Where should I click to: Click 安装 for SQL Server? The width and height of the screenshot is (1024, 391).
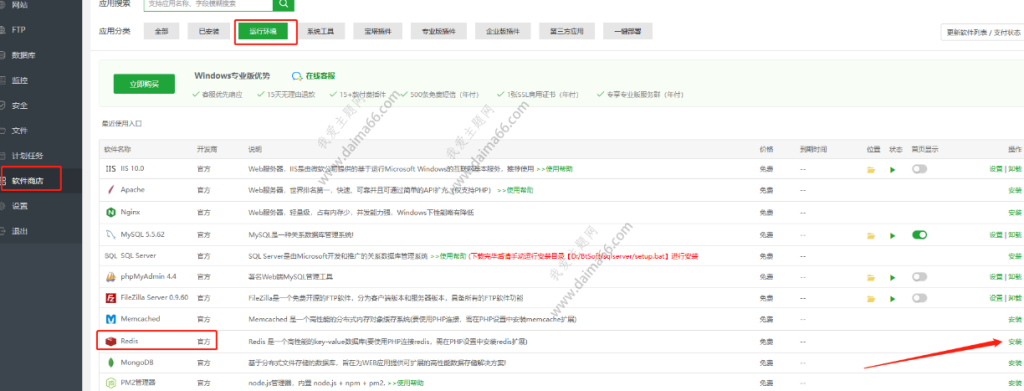pos(1014,257)
